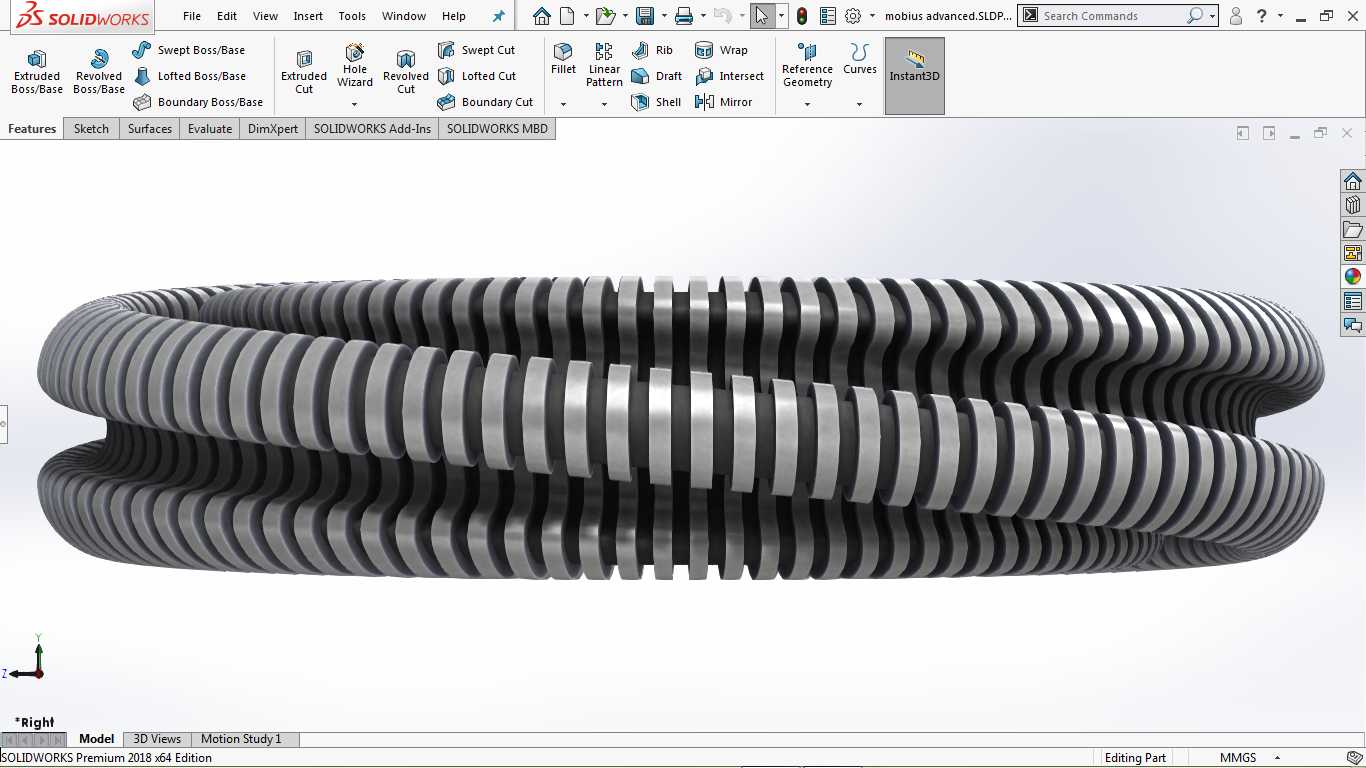Open the Insert menu
The height and width of the screenshot is (768, 1366).
pyautogui.click(x=308, y=16)
